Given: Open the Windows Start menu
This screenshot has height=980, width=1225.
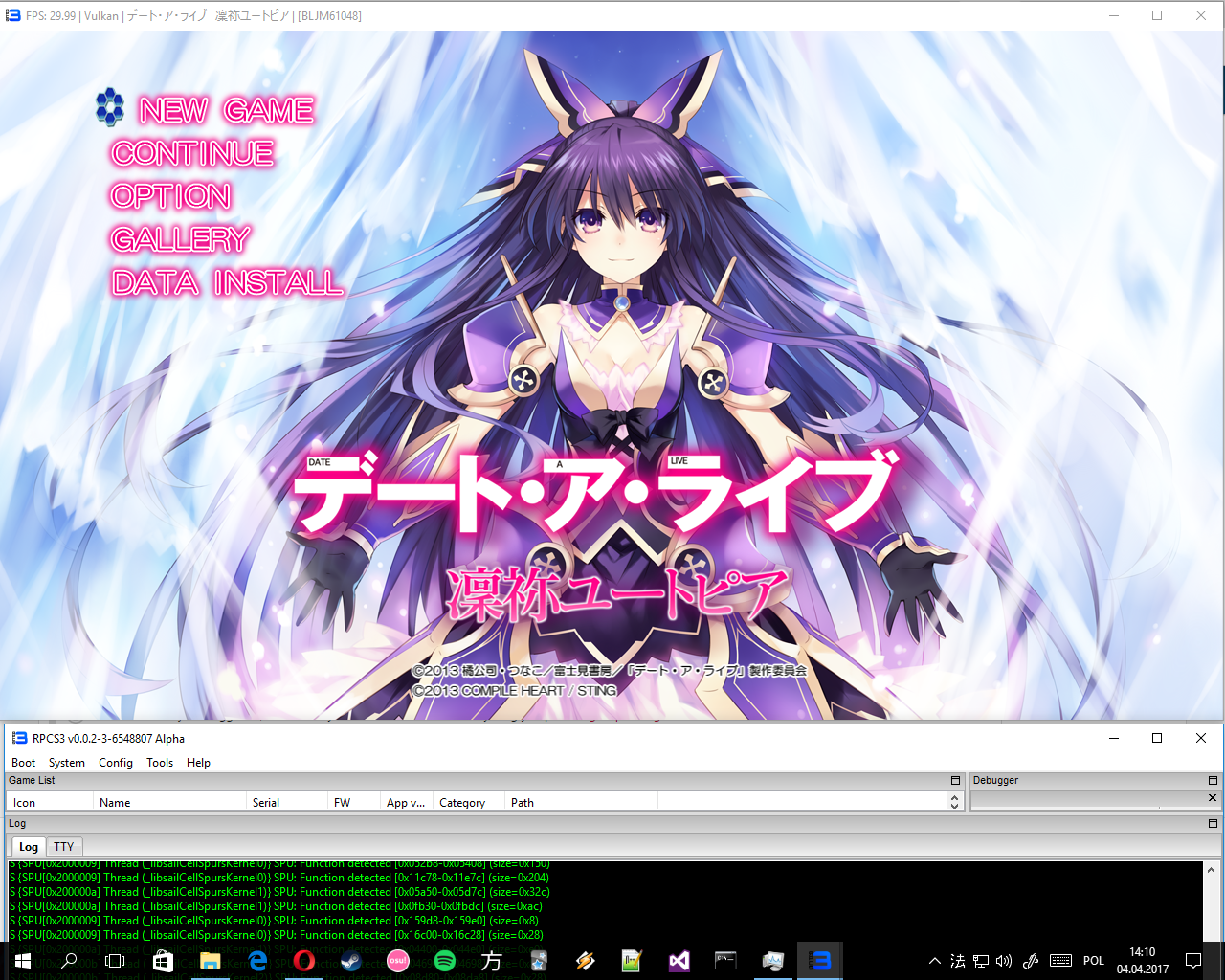Looking at the screenshot, I should pos(23,961).
